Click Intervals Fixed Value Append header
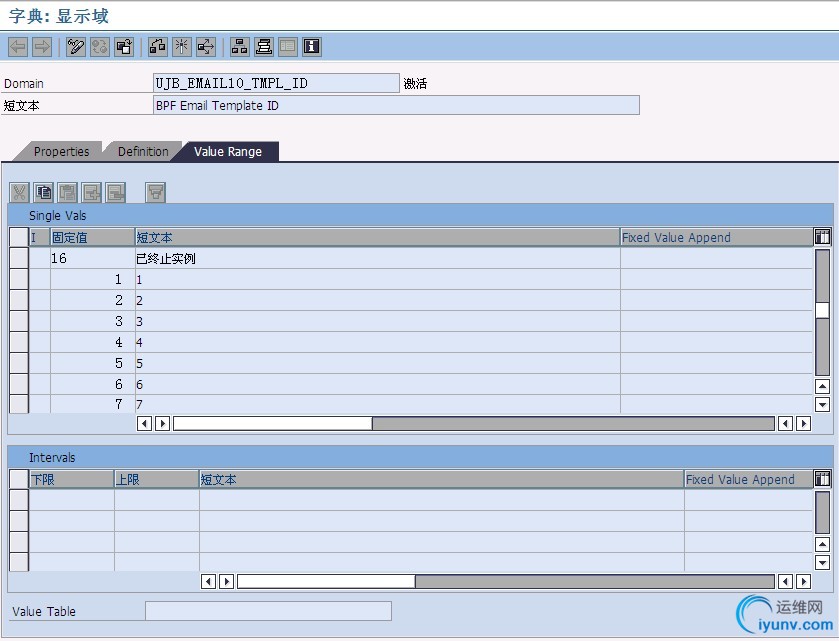 748,479
